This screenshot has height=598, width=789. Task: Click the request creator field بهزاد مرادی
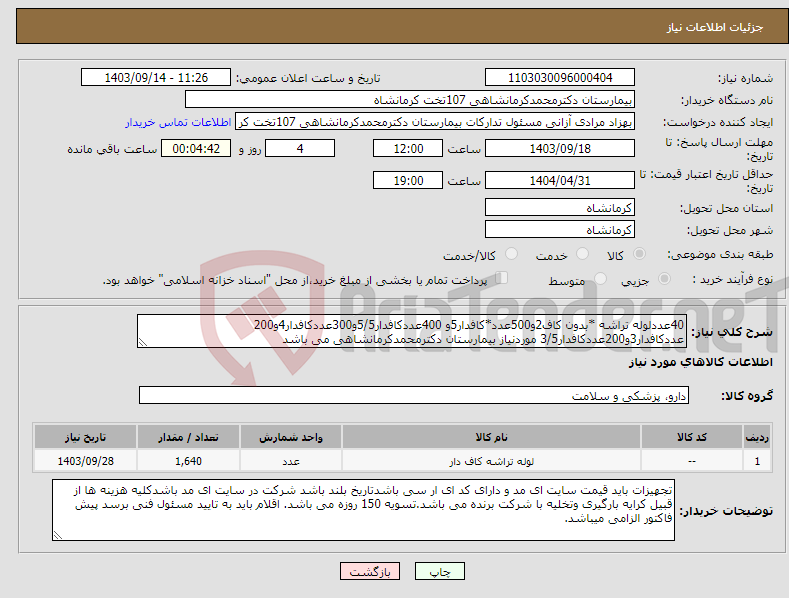pos(435,122)
